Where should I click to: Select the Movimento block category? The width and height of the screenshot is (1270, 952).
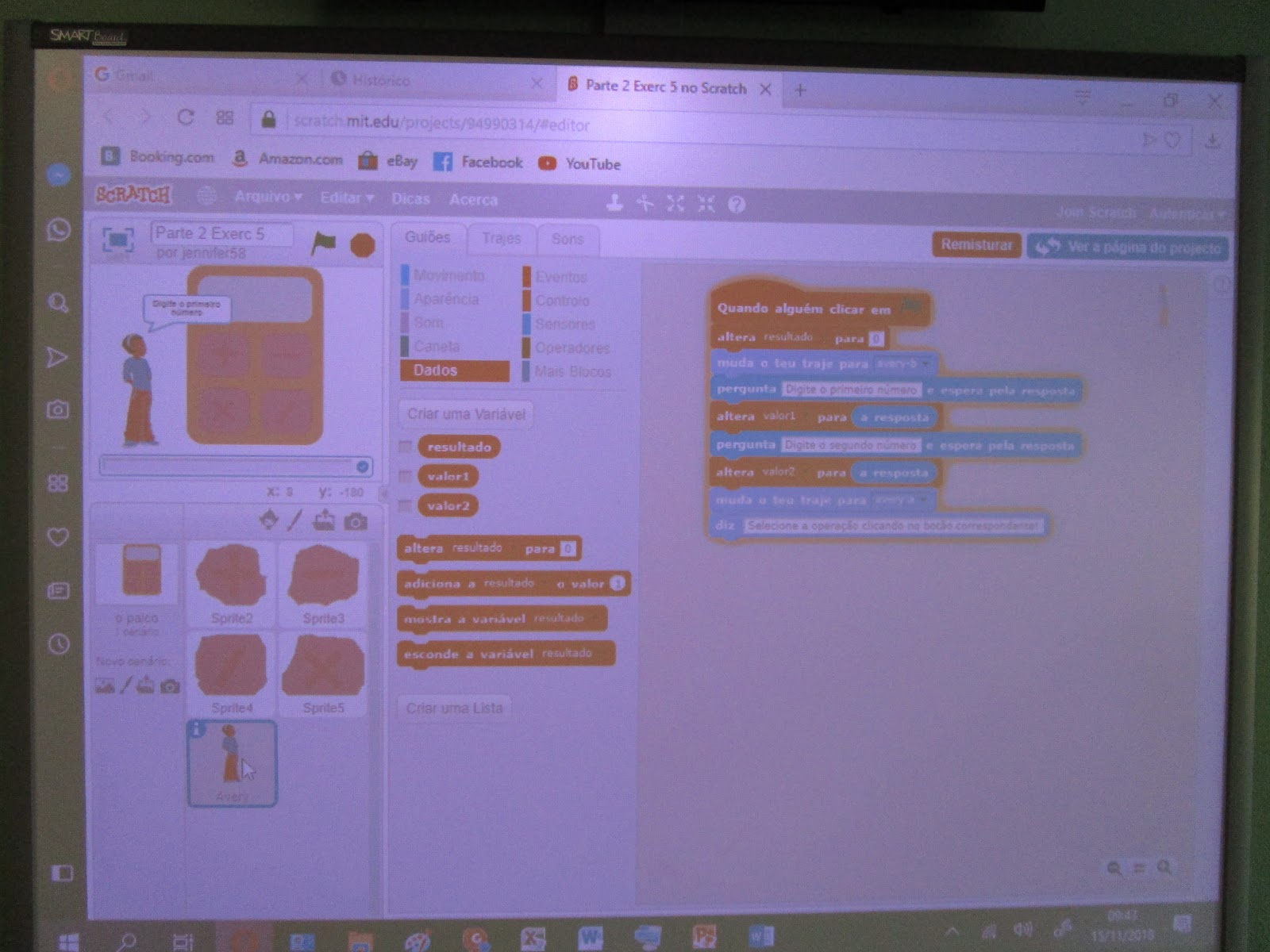coord(448,275)
